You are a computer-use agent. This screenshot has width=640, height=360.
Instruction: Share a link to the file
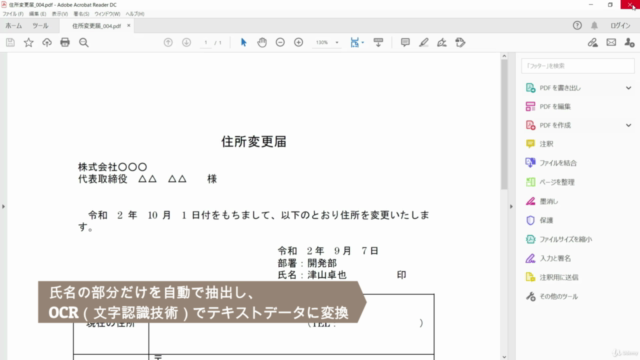(593, 42)
